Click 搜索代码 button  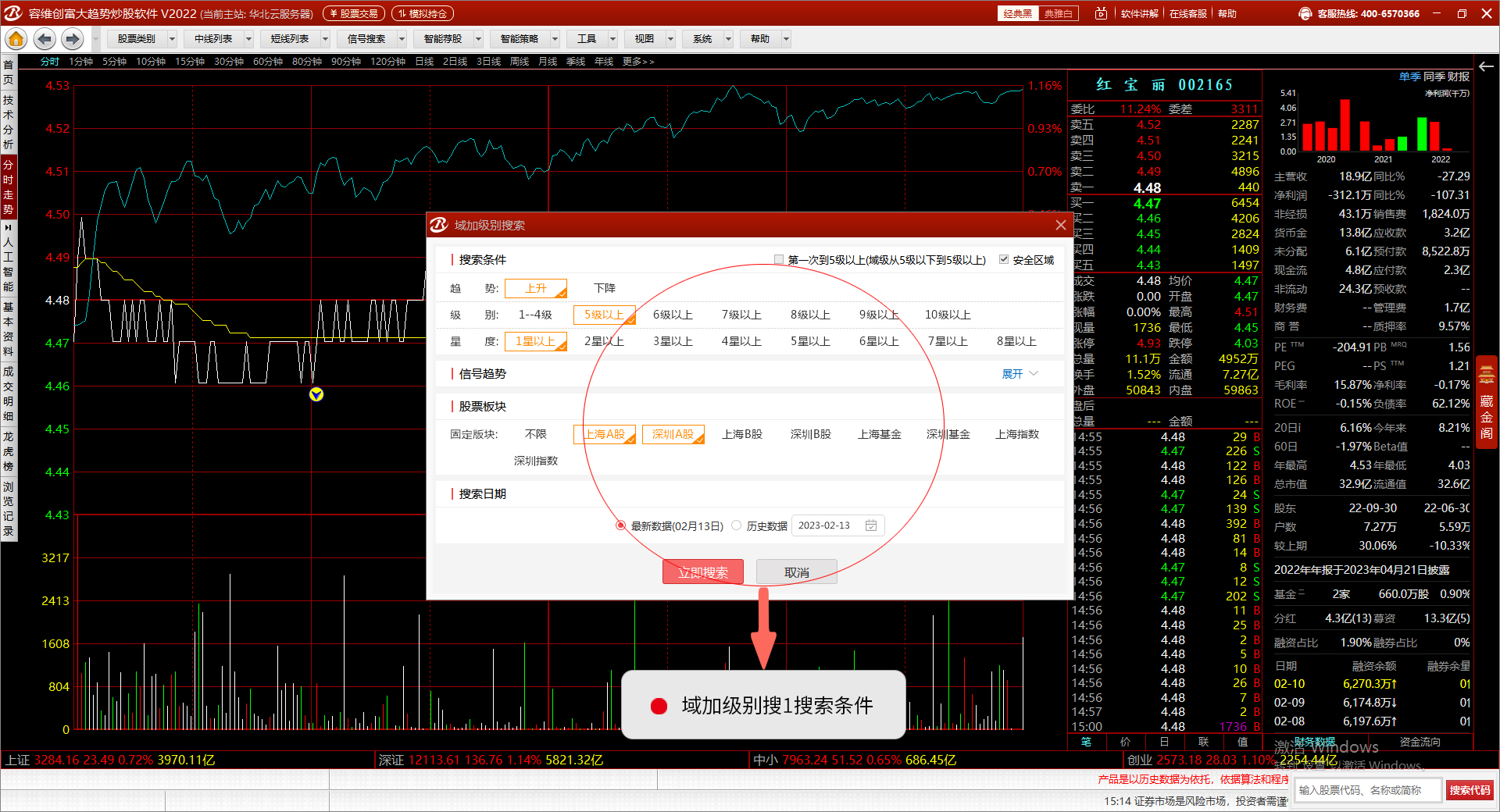point(1470,790)
